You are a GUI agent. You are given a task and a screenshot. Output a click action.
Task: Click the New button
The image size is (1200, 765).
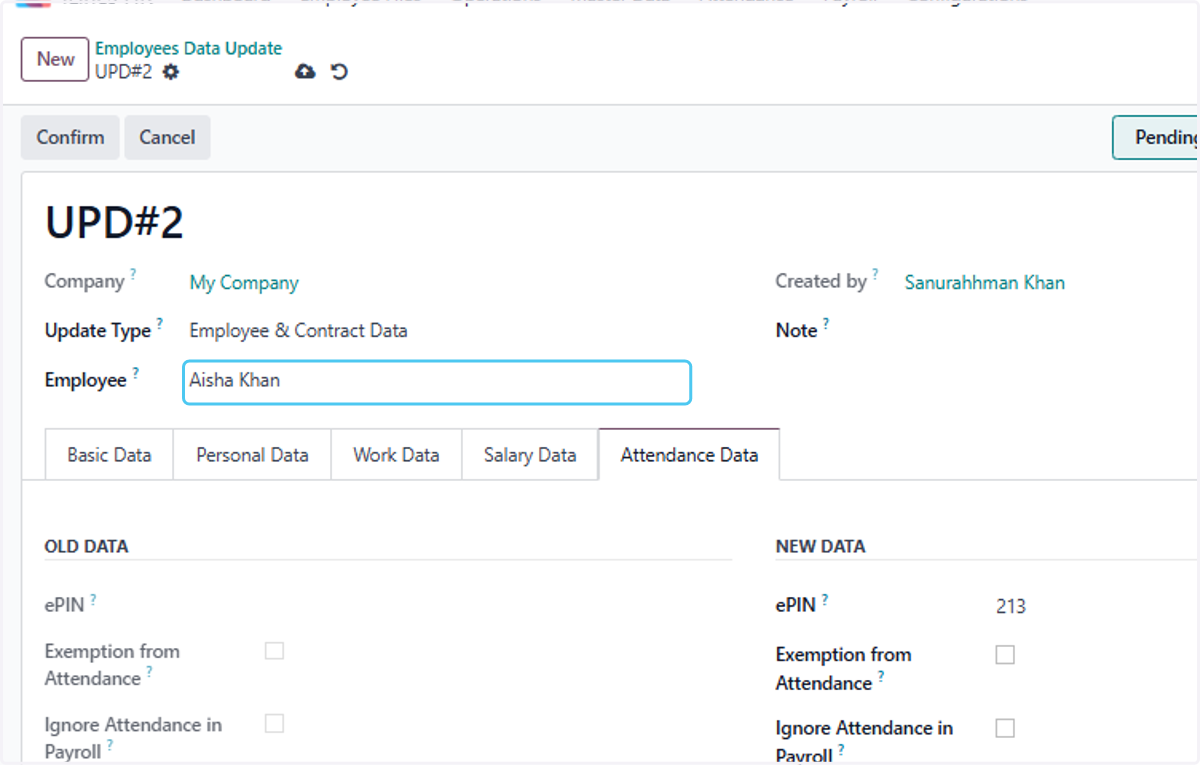[x=55, y=59]
